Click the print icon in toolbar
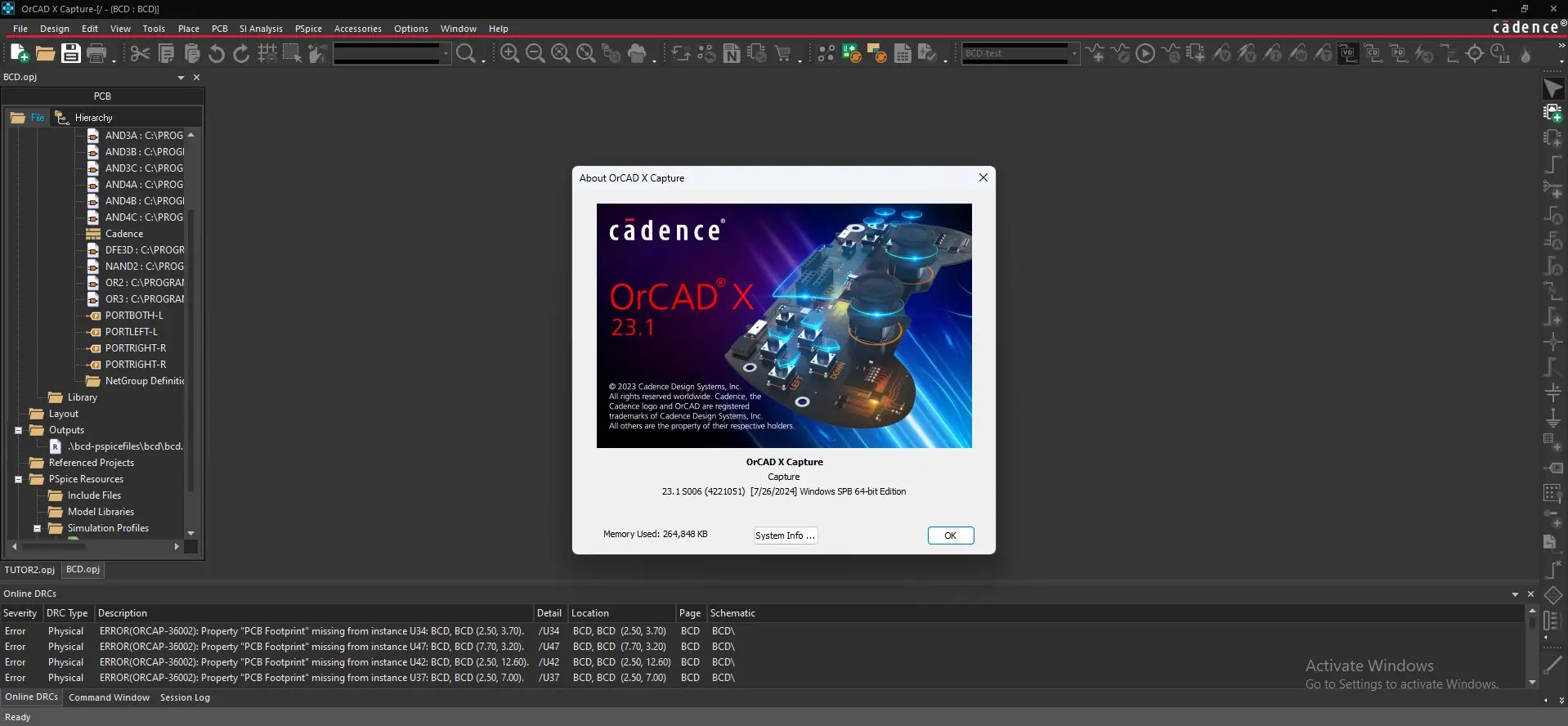 point(96,54)
